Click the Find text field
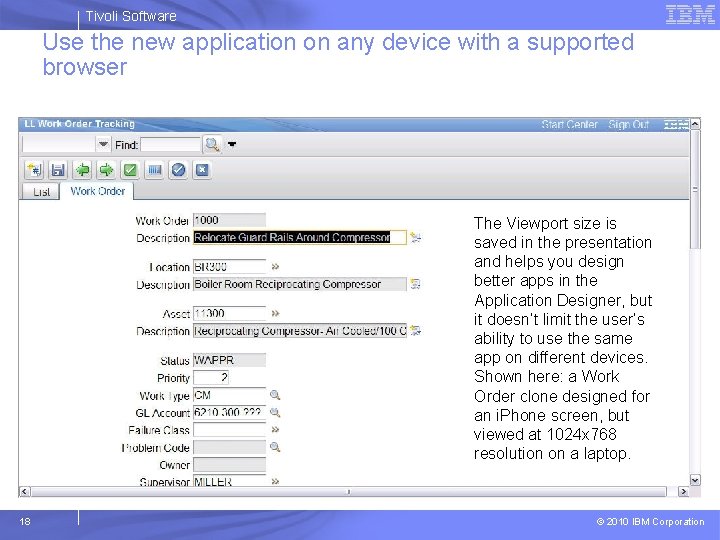720x540 pixels. click(x=170, y=145)
